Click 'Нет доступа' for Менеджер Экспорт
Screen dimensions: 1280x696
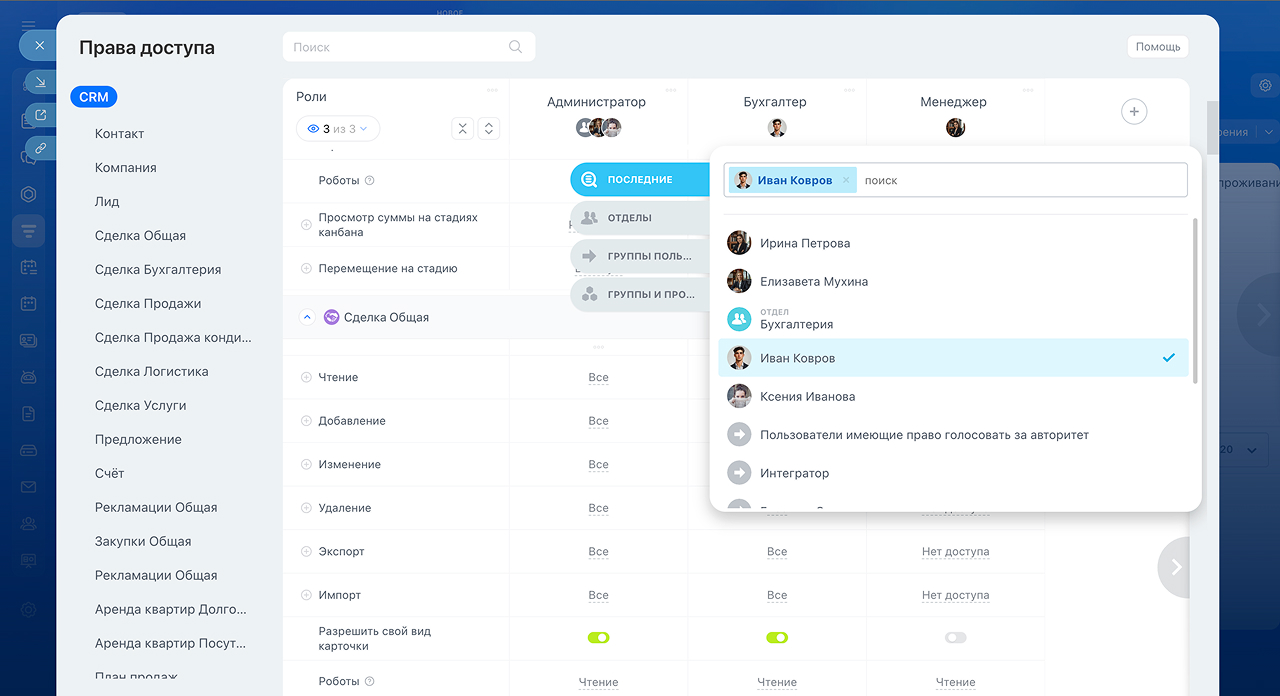[955, 552]
